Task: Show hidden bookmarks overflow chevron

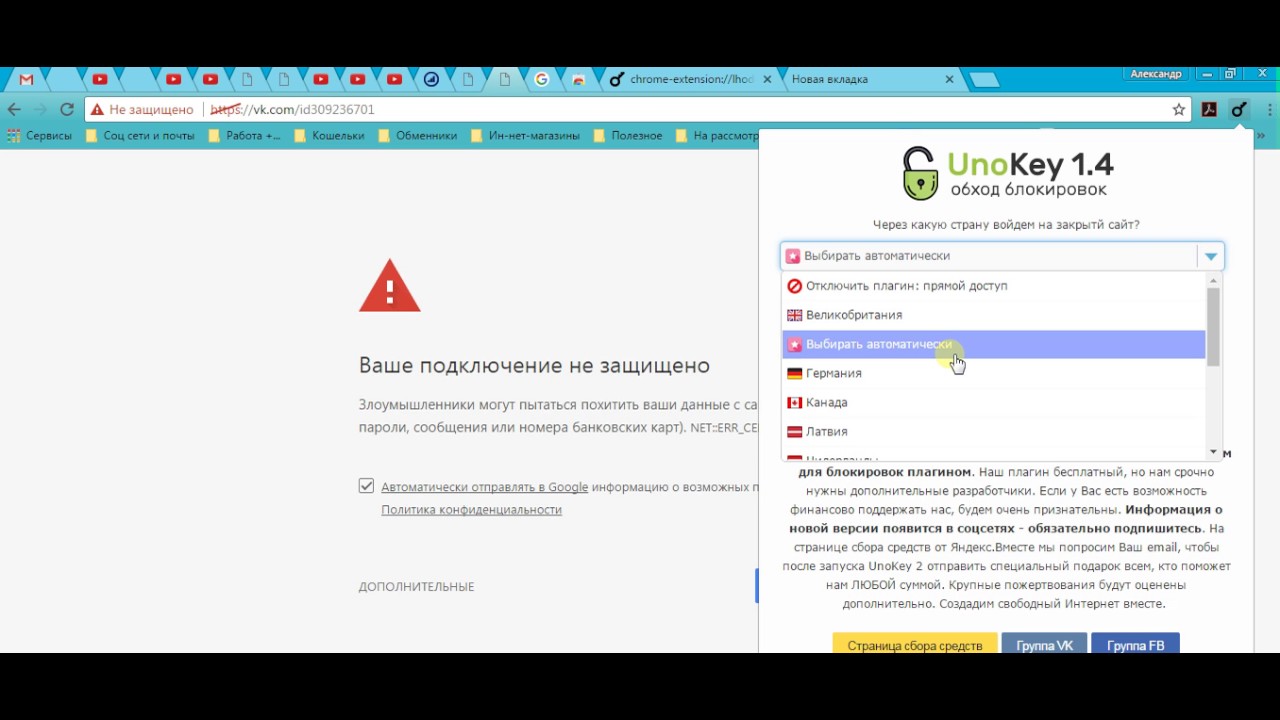Action: tap(1263, 135)
